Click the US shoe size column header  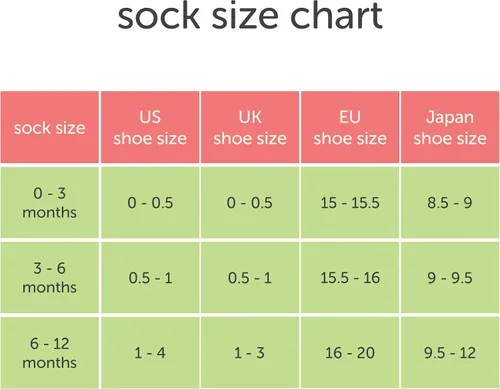click(x=150, y=127)
